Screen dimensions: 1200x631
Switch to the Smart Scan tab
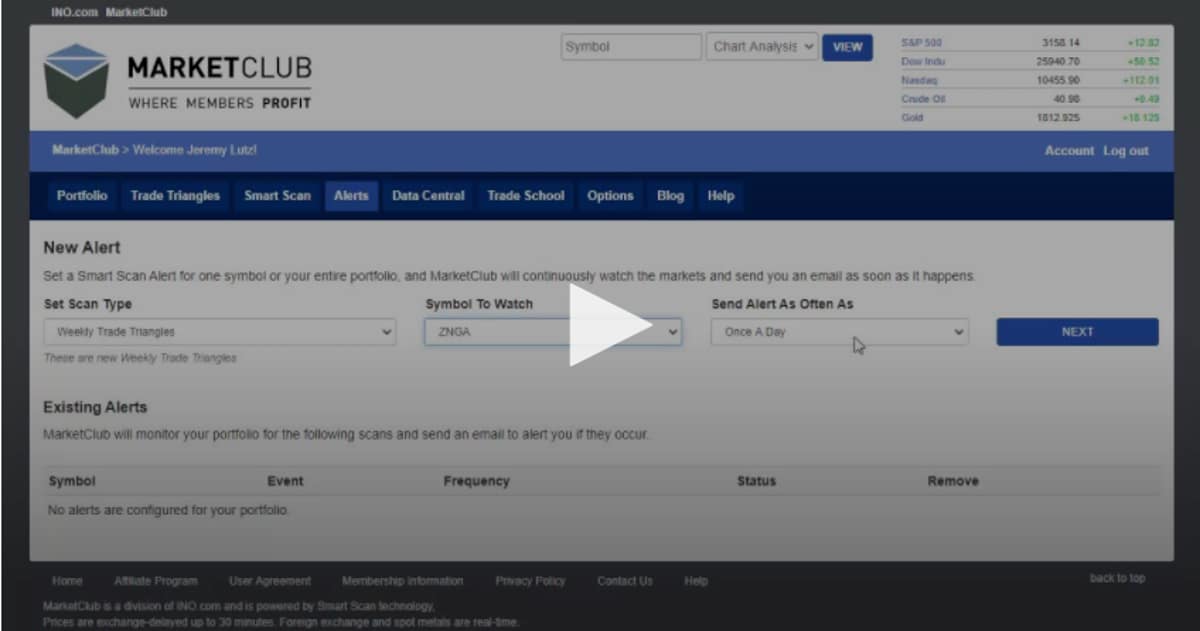coord(277,196)
